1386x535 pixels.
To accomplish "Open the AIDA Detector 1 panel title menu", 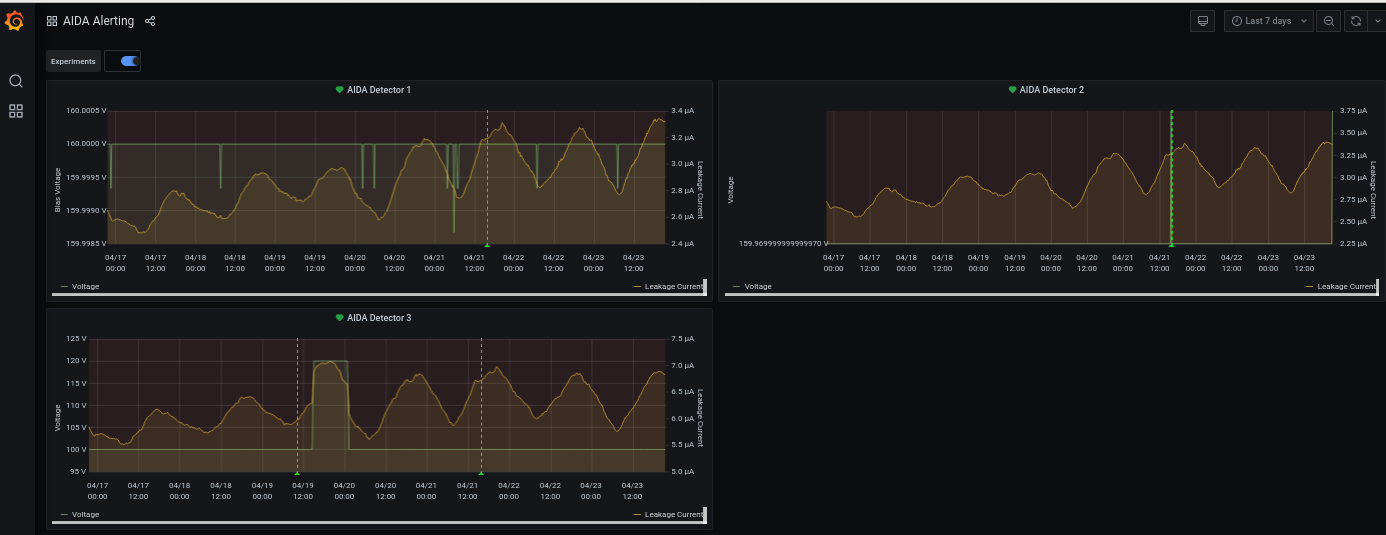I will [x=379, y=90].
